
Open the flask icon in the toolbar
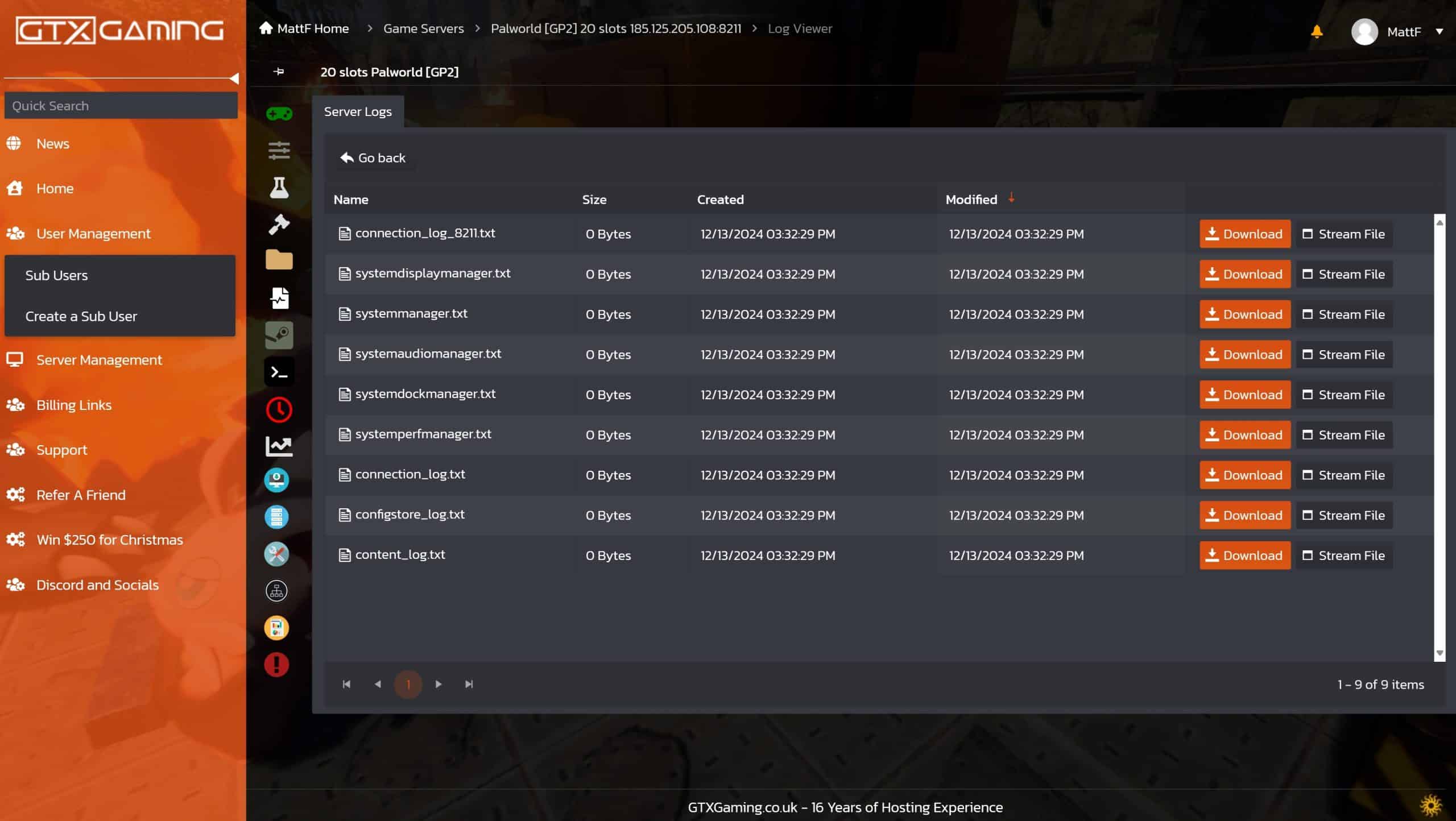point(279,187)
